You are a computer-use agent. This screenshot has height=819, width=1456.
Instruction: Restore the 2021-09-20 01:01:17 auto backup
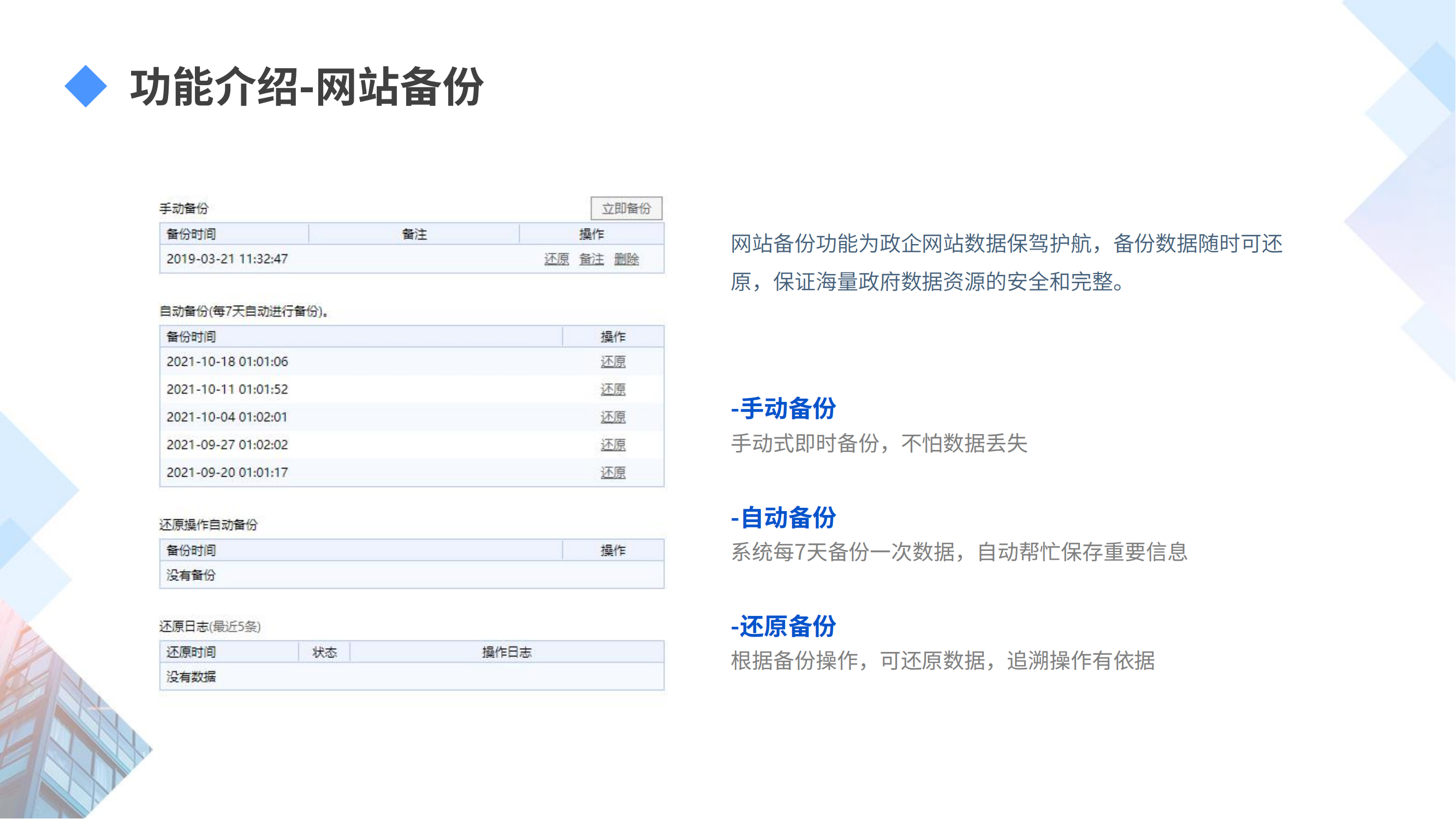tap(613, 472)
